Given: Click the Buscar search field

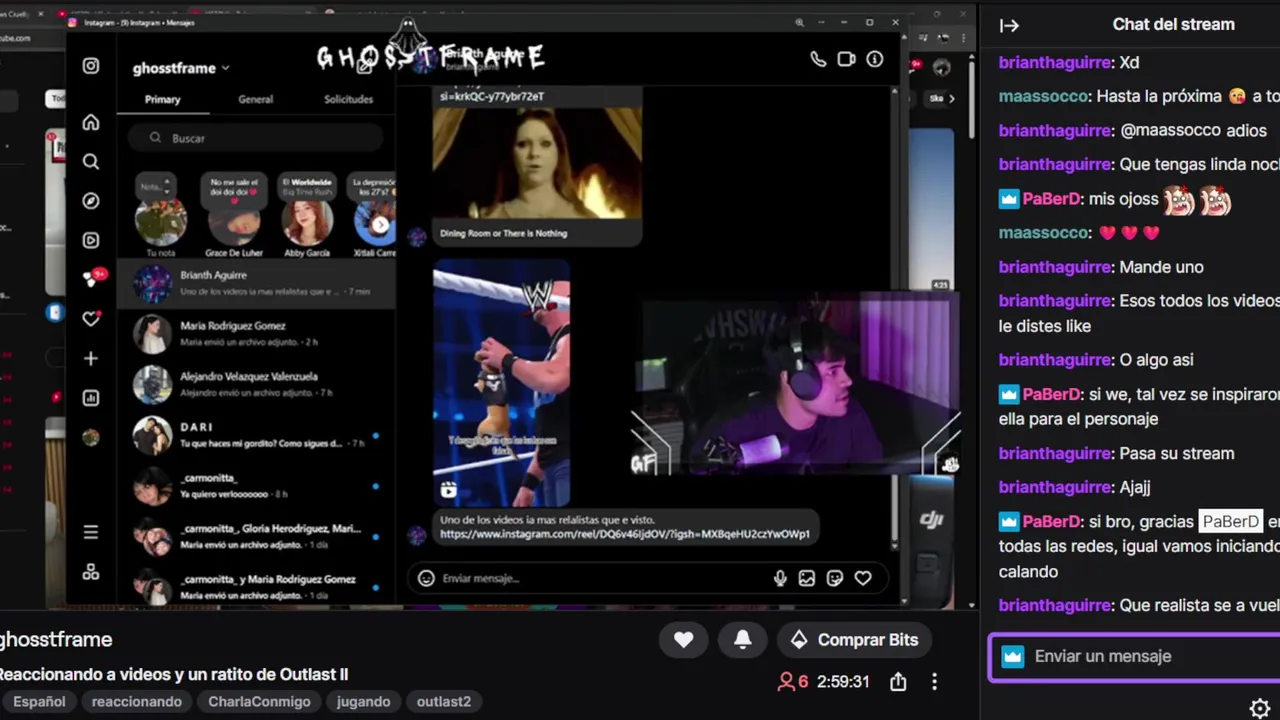Looking at the screenshot, I should coord(256,138).
